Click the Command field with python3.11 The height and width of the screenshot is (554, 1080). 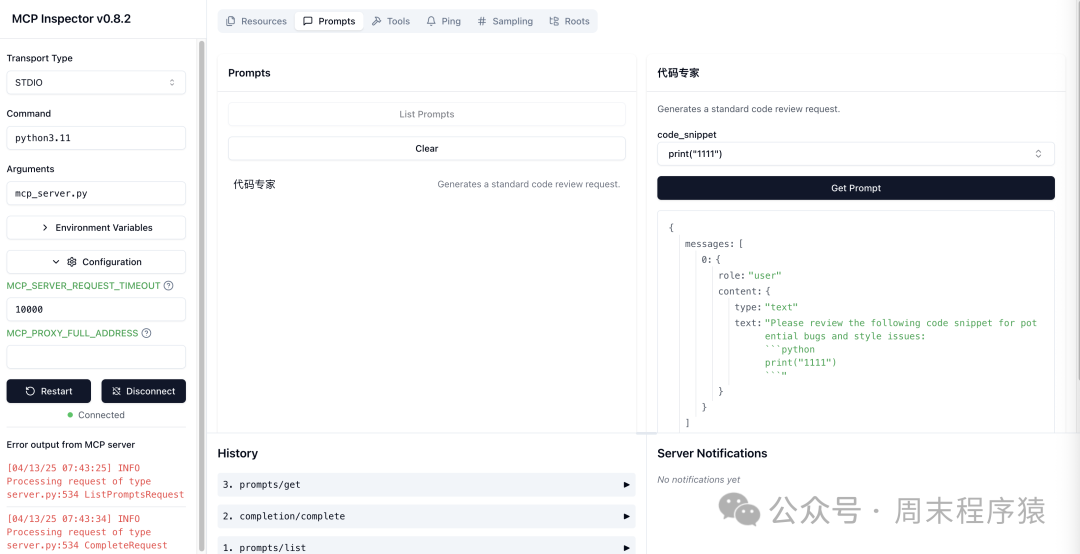(96, 138)
